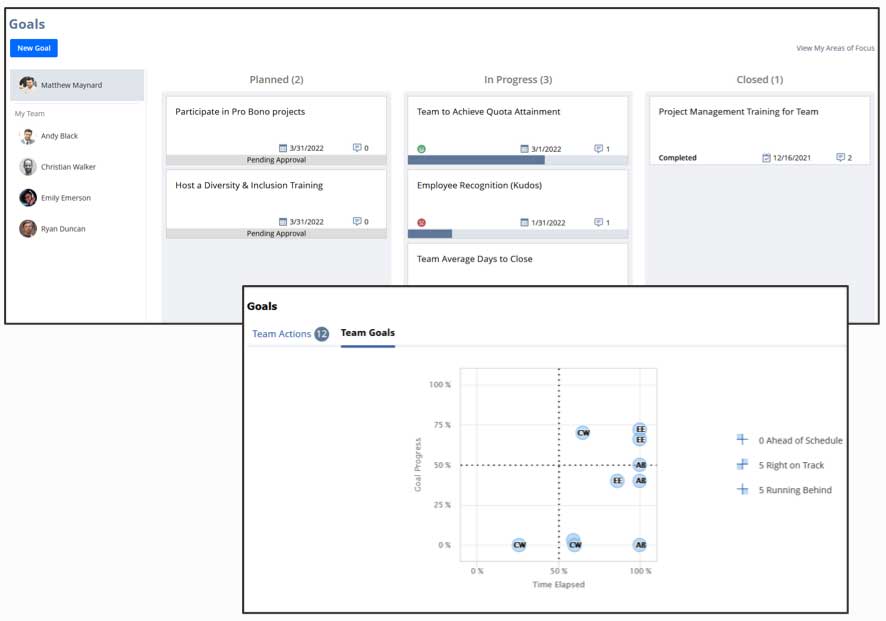Click the calendar icon on Diversity & Inclusion Training
886x621 pixels.
[x=283, y=222]
